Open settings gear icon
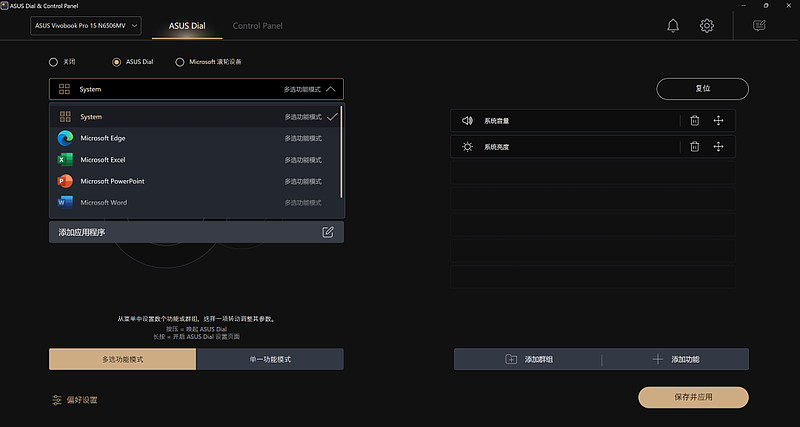Viewport: 800px width, 427px height. click(x=707, y=26)
